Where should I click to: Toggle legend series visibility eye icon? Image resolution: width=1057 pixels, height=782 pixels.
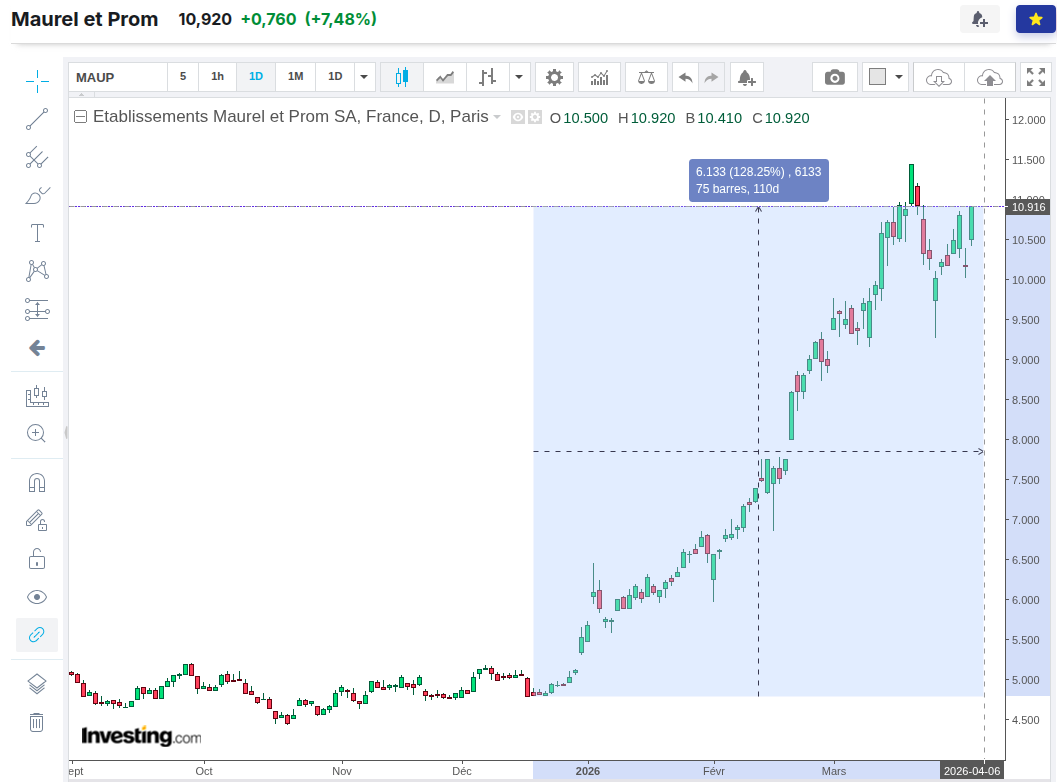[518, 118]
